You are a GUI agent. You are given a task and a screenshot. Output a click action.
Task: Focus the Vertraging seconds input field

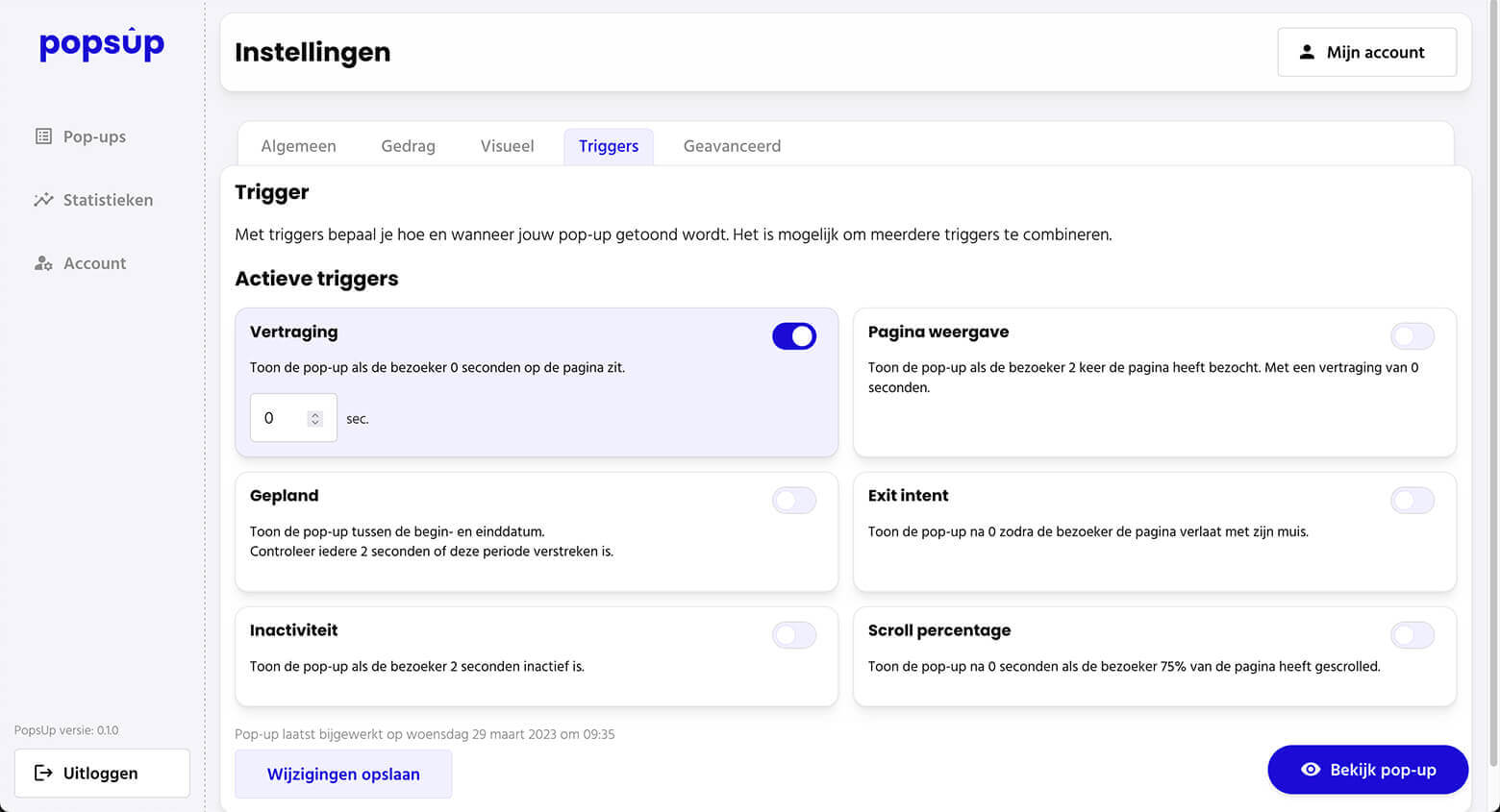click(x=279, y=418)
